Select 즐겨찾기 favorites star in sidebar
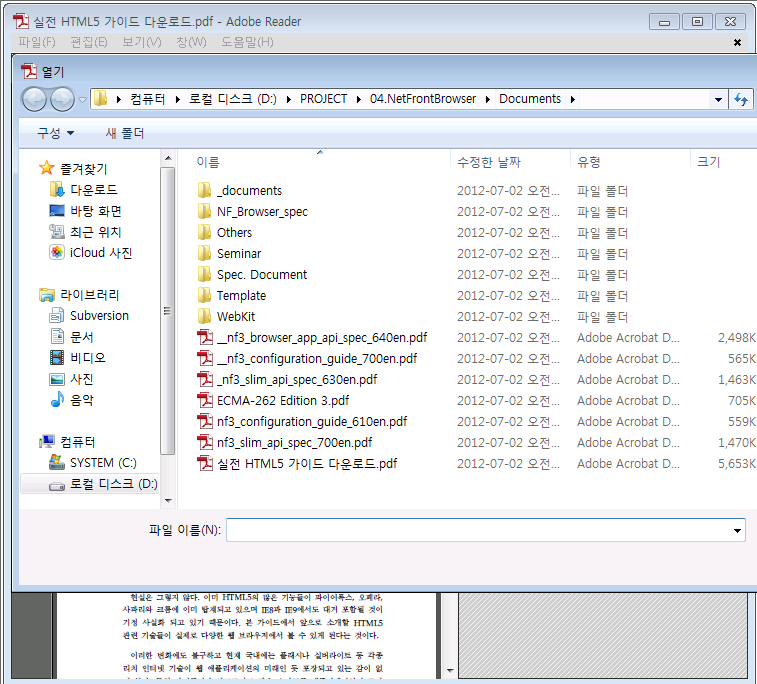757x684 pixels. 46,168
